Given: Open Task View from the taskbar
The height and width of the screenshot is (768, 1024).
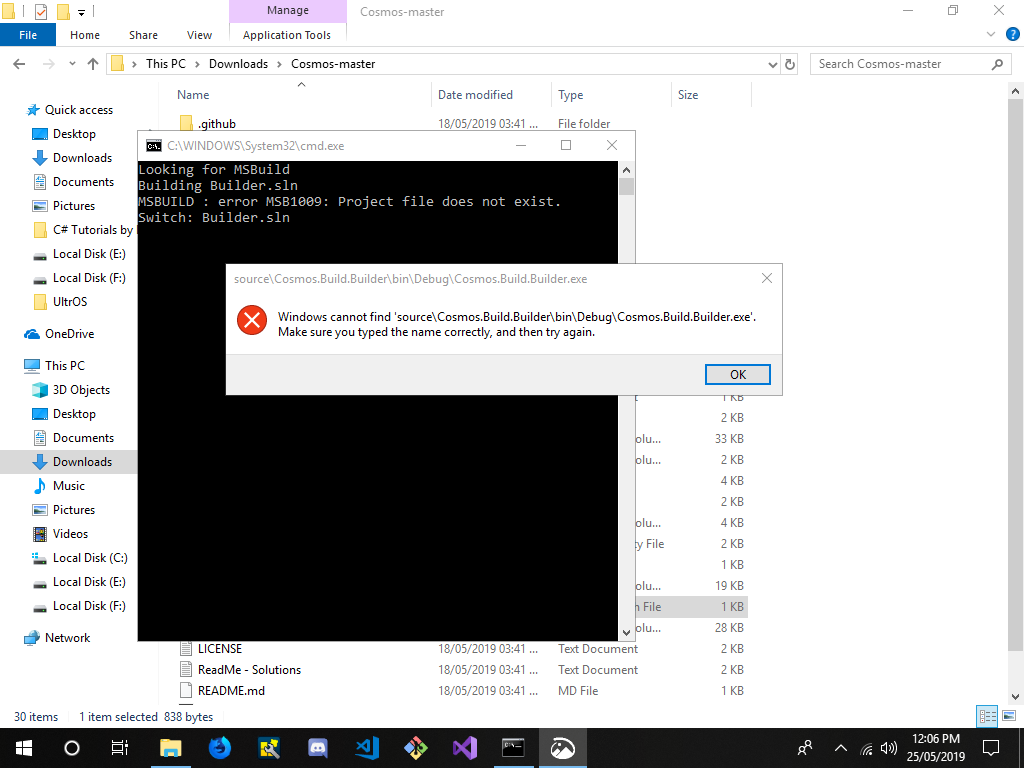Looking at the screenshot, I should 119,748.
